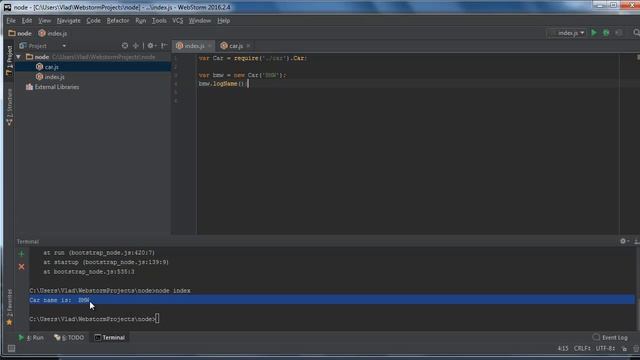Click file encoding UTF-8 in status bar
640x360 pixels.
coord(606,349)
